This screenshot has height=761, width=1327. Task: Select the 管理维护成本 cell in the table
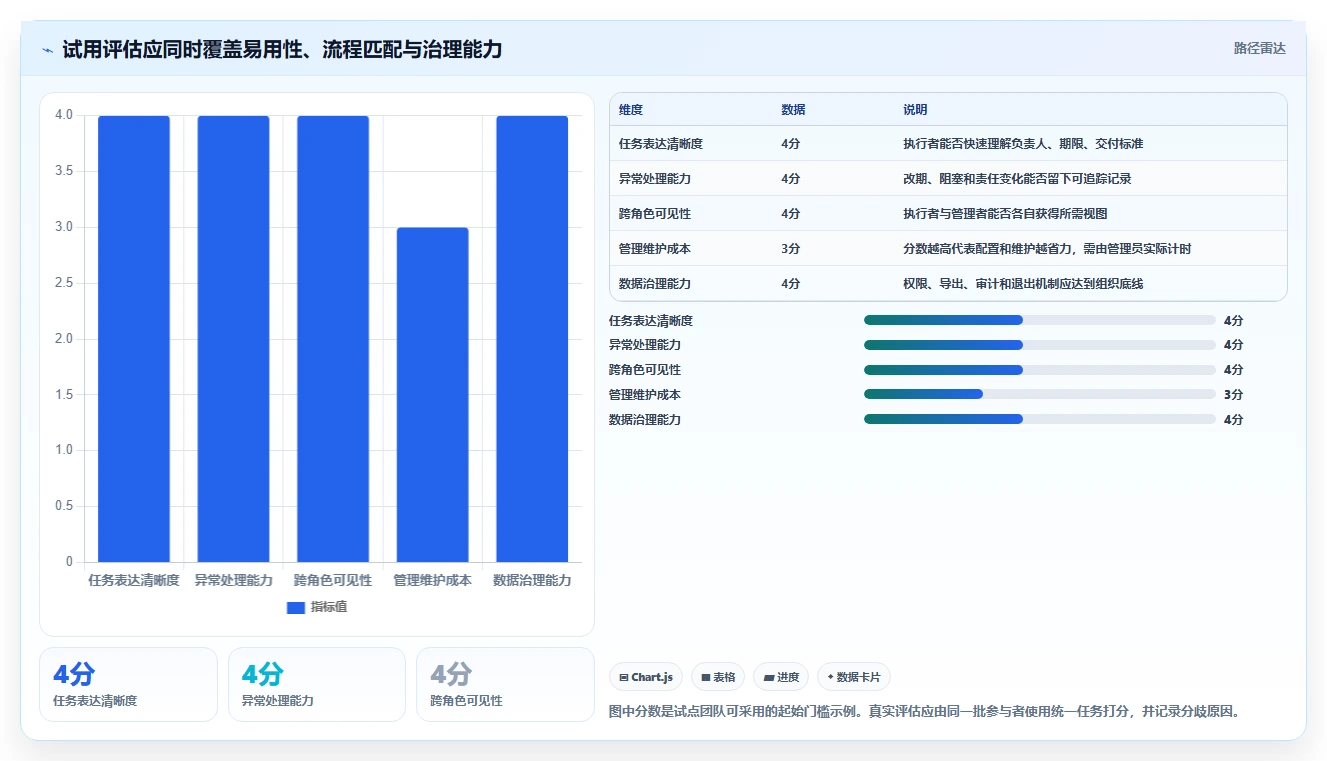(x=655, y=249)
